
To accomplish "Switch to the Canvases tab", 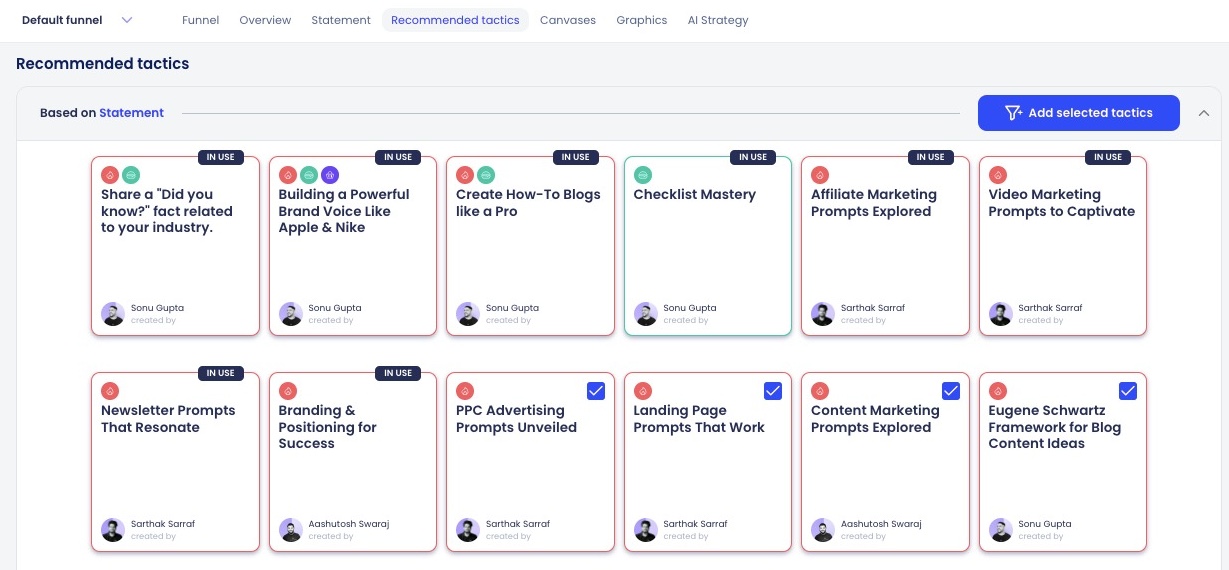I will [567, 20].
